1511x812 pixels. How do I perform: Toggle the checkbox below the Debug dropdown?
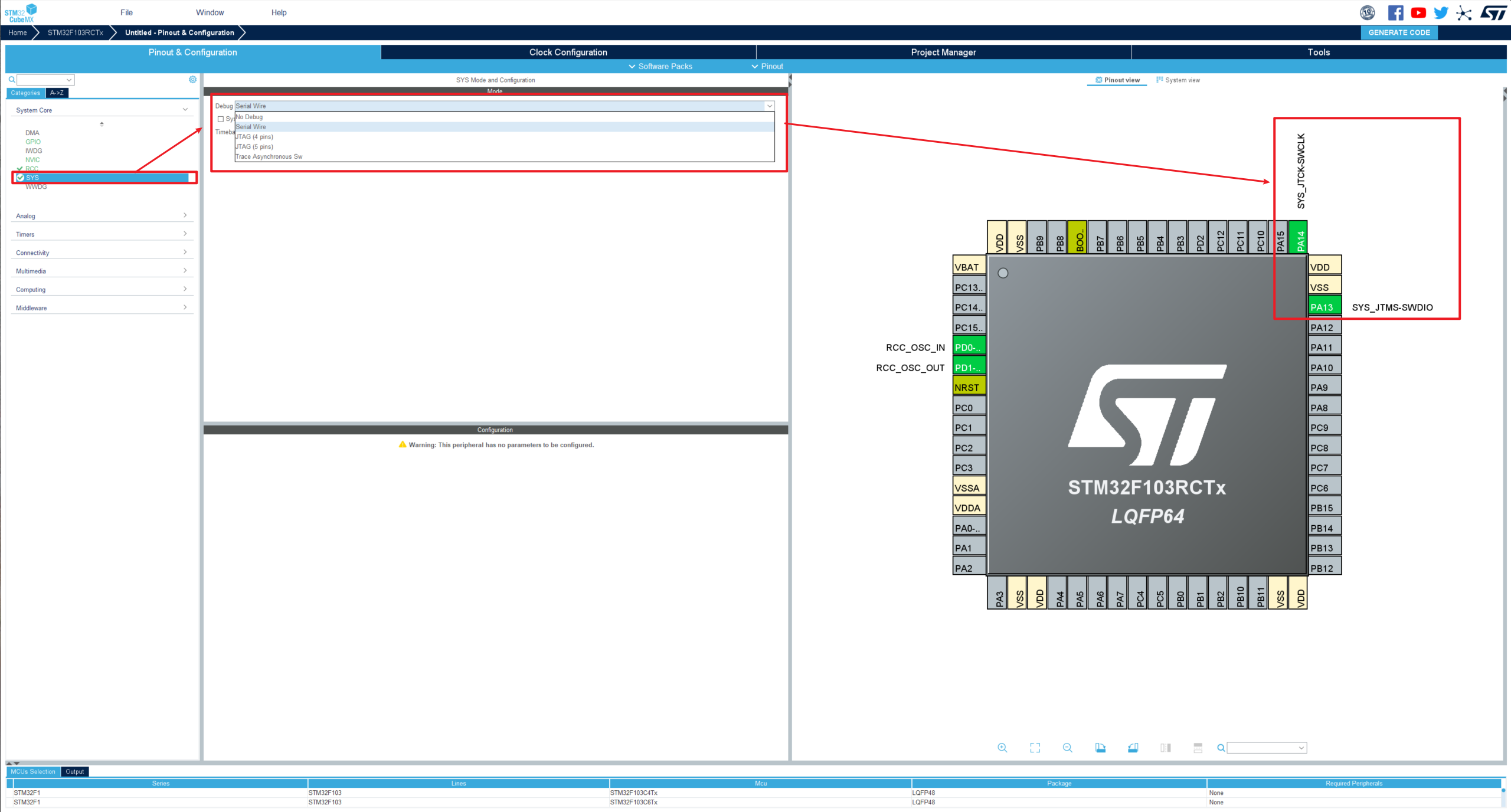221,119
